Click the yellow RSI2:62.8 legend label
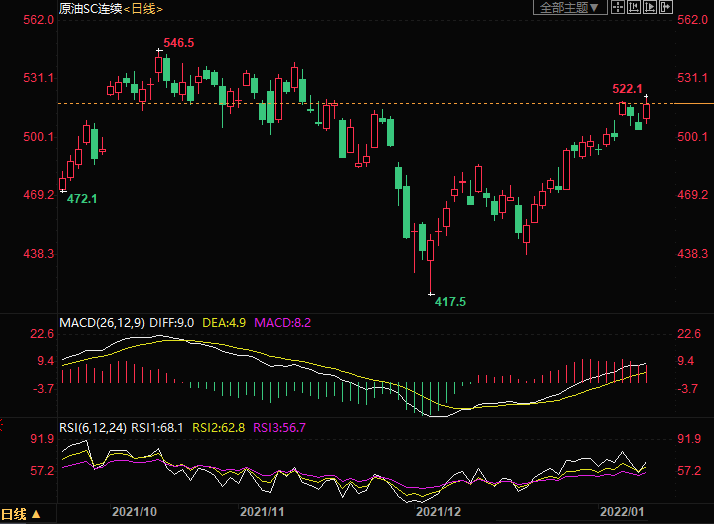The width and height of the screenshot is (714, 524). click(219, 428)
